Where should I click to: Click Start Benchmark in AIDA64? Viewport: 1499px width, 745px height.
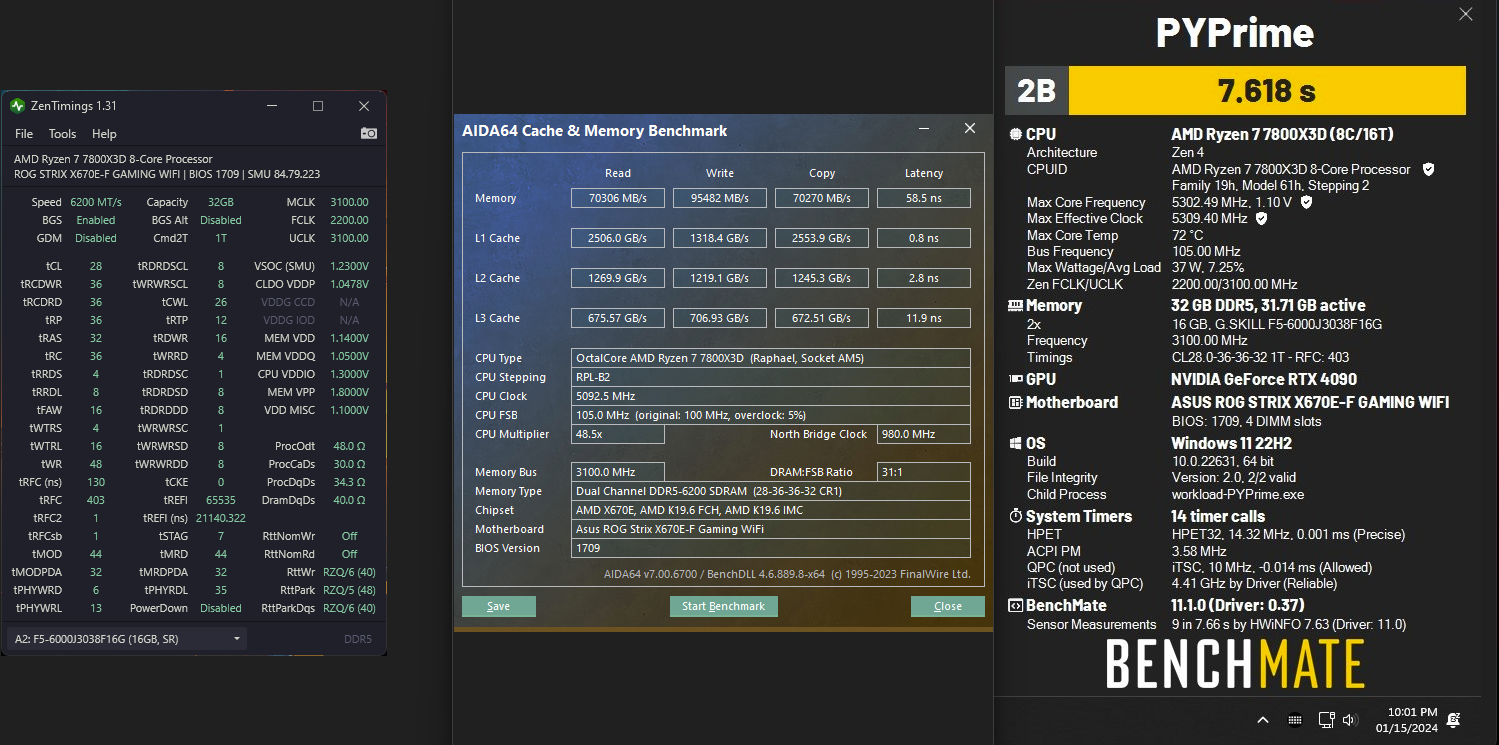click(723, 606)
